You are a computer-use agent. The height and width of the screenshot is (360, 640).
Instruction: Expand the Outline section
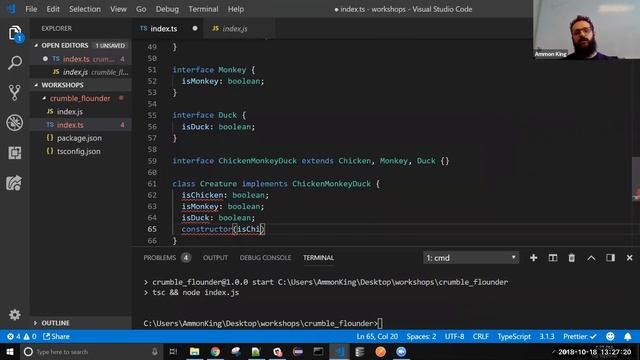81,323
